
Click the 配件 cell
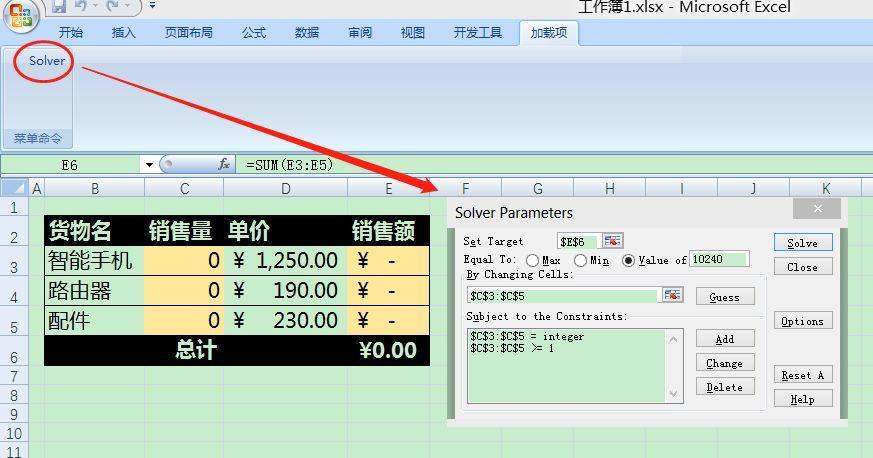tap(95, 321)
